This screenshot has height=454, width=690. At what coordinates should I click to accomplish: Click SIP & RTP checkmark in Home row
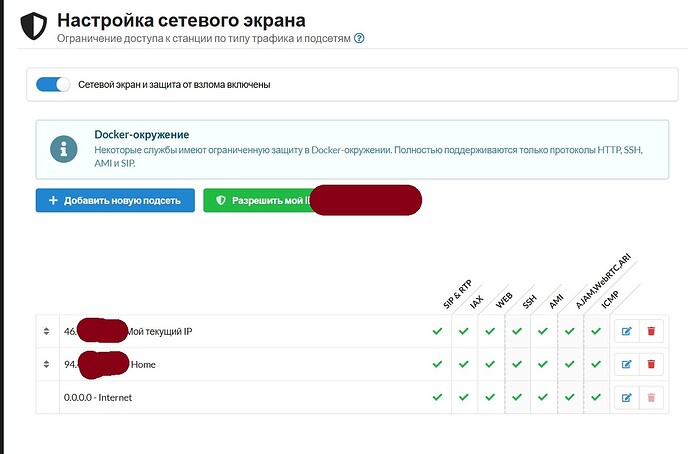[437, 364]
